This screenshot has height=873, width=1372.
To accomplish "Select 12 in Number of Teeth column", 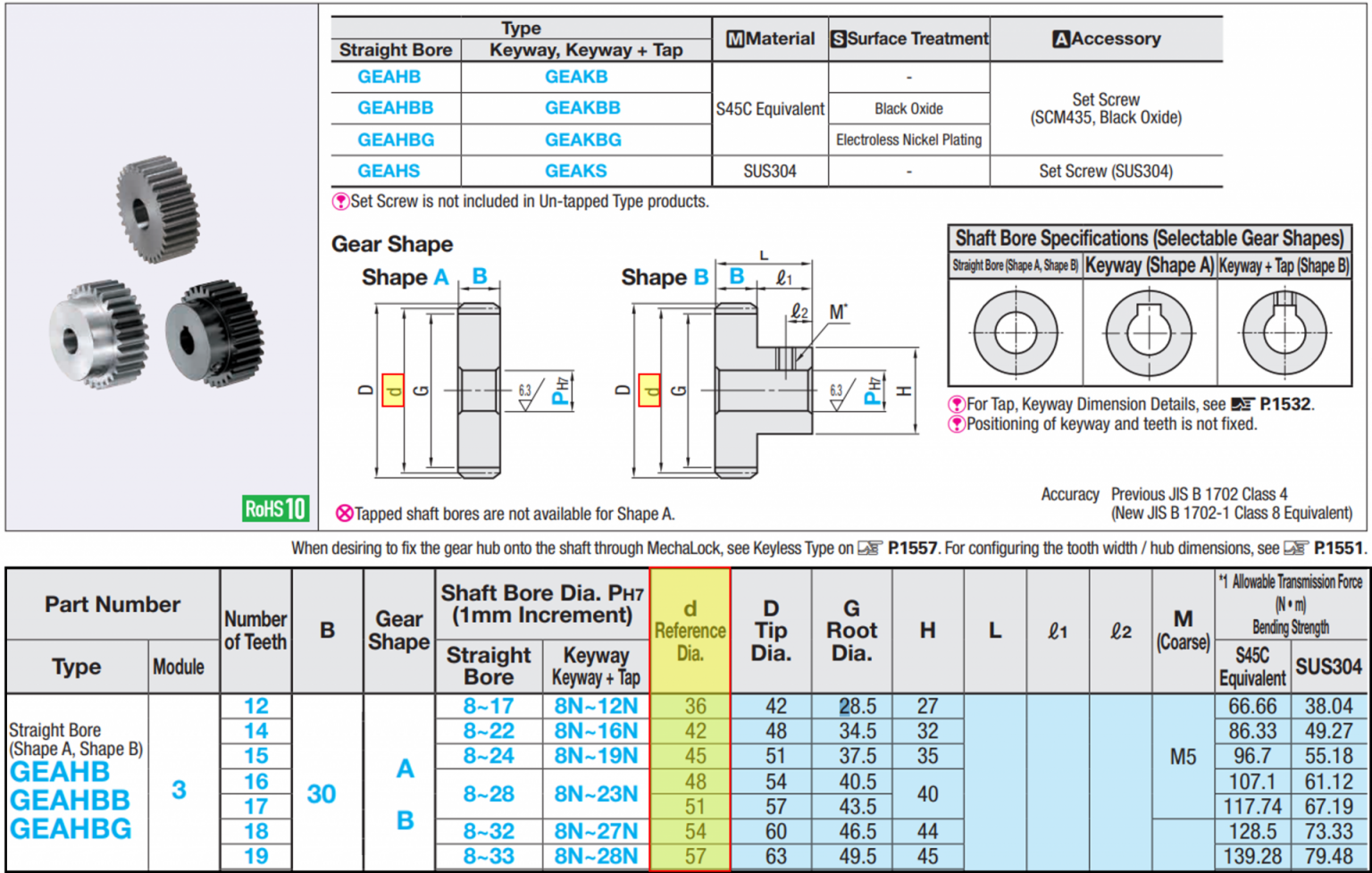I will click(x=255, y=706).
